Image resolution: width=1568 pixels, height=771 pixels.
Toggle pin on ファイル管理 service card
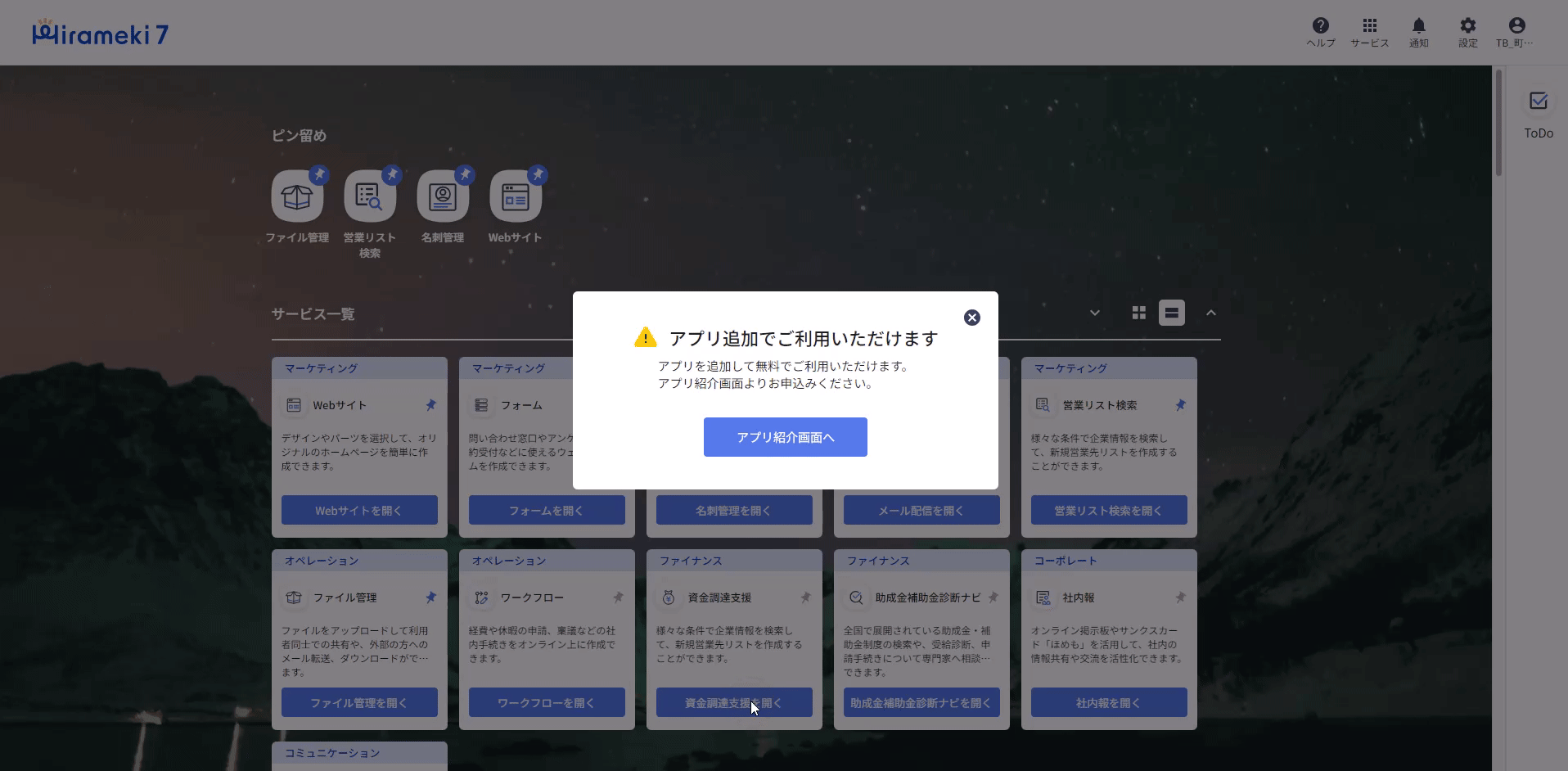click(x=430, y=597)
